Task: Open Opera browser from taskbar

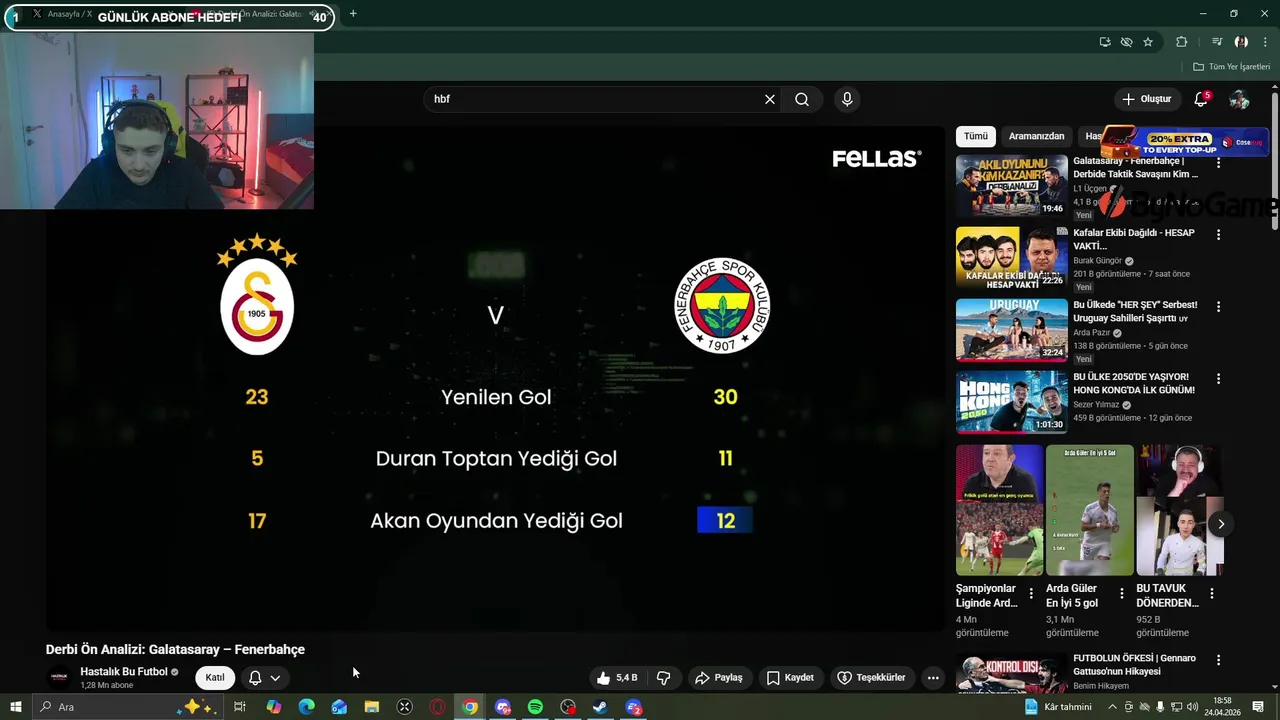Action: (x=437, y=707)
